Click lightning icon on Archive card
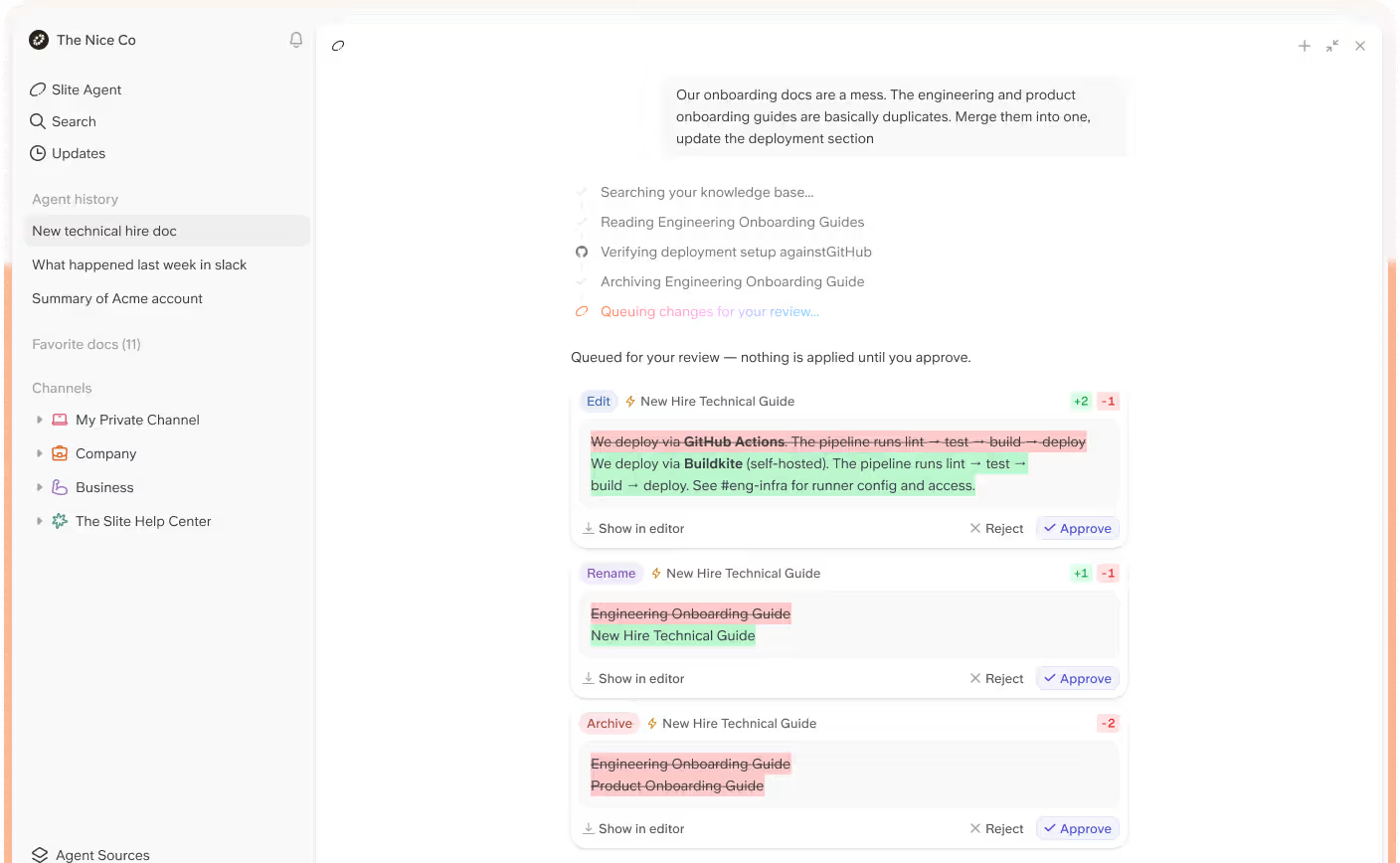 652,724
